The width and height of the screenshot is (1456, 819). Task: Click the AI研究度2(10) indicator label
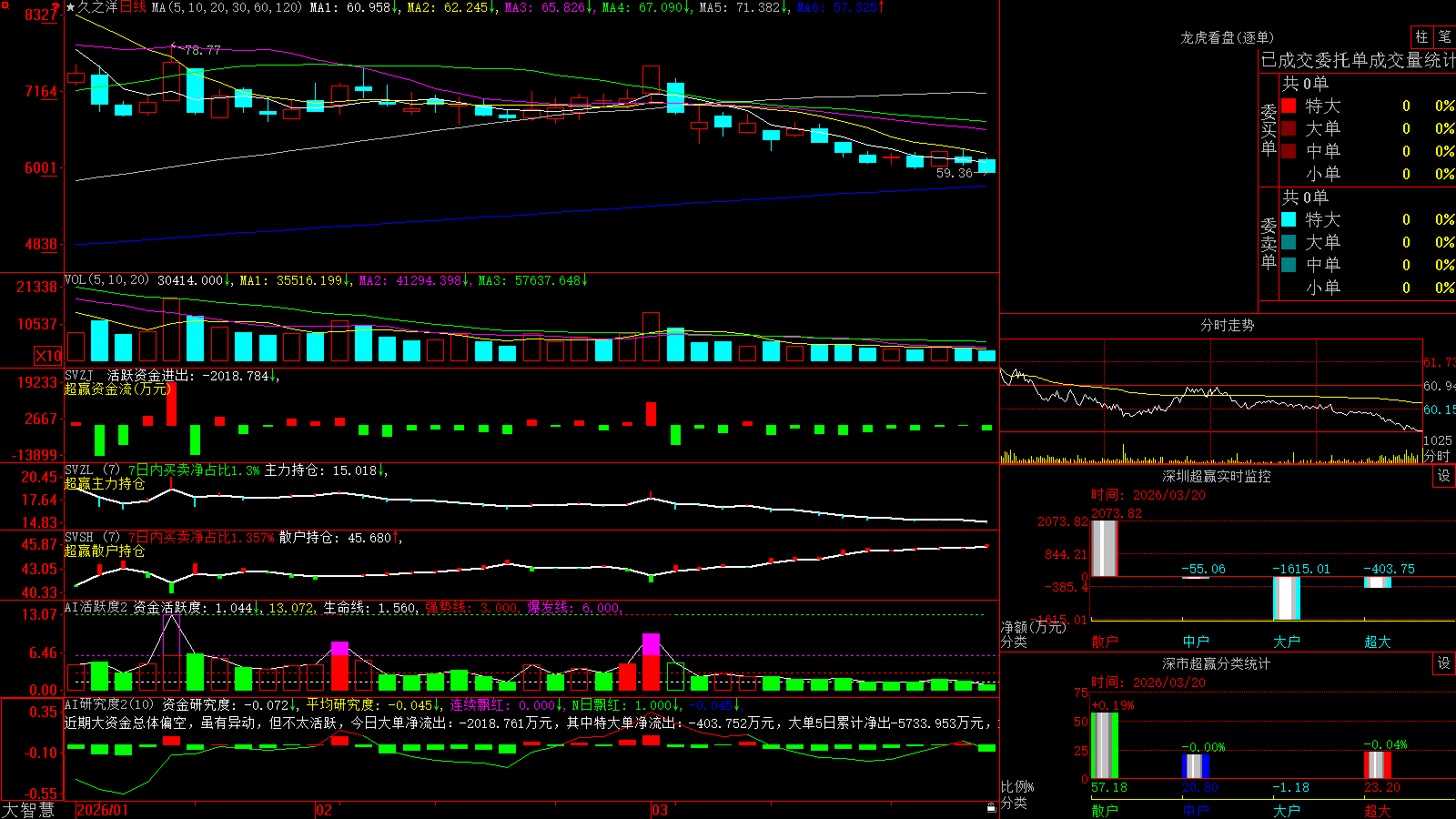tap(109, 704)
